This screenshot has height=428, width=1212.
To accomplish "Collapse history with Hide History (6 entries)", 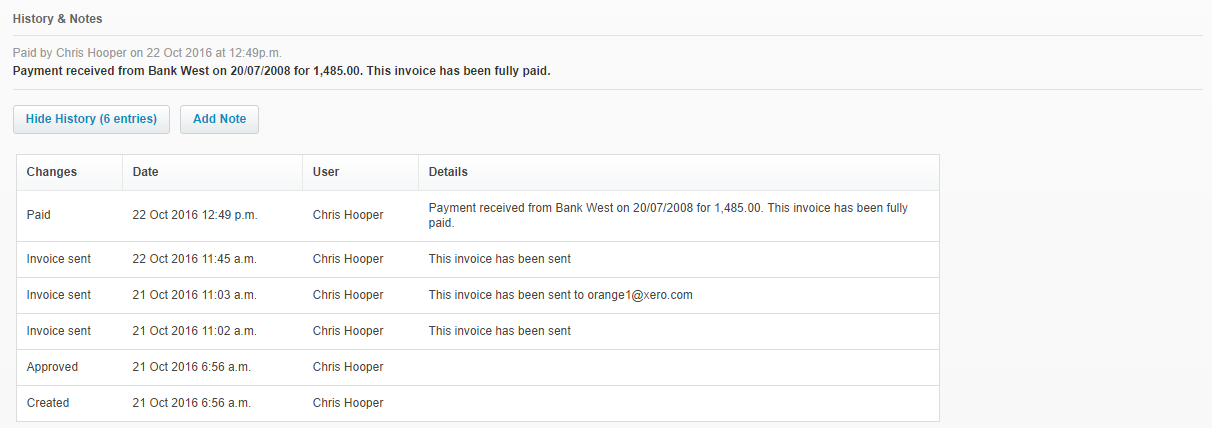I will click(x=91, y=119).
